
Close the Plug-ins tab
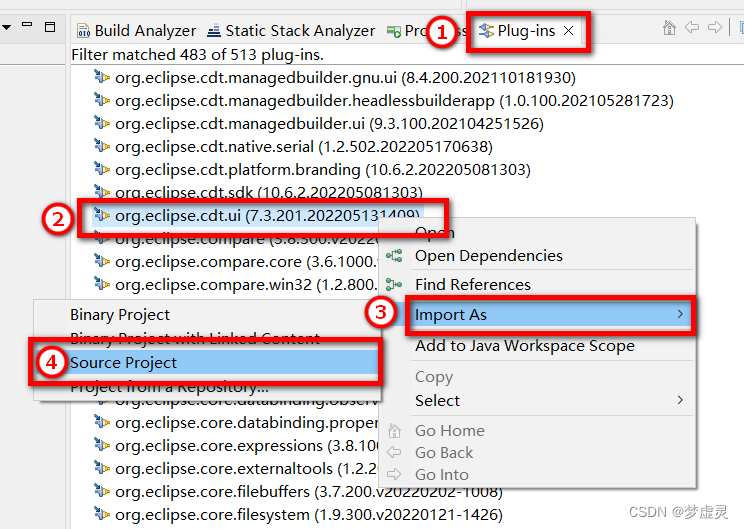568,31
